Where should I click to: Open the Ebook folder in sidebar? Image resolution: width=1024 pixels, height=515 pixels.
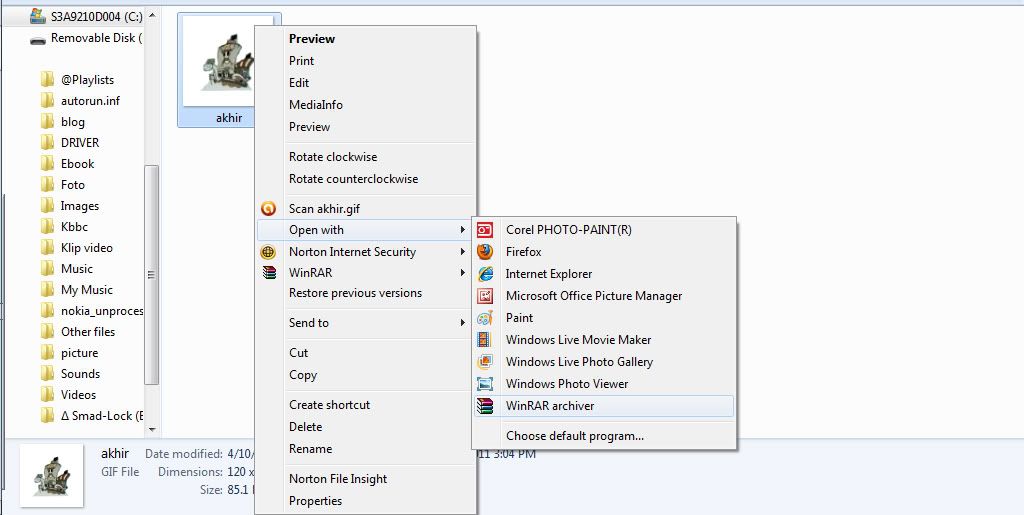coord(77,164)
